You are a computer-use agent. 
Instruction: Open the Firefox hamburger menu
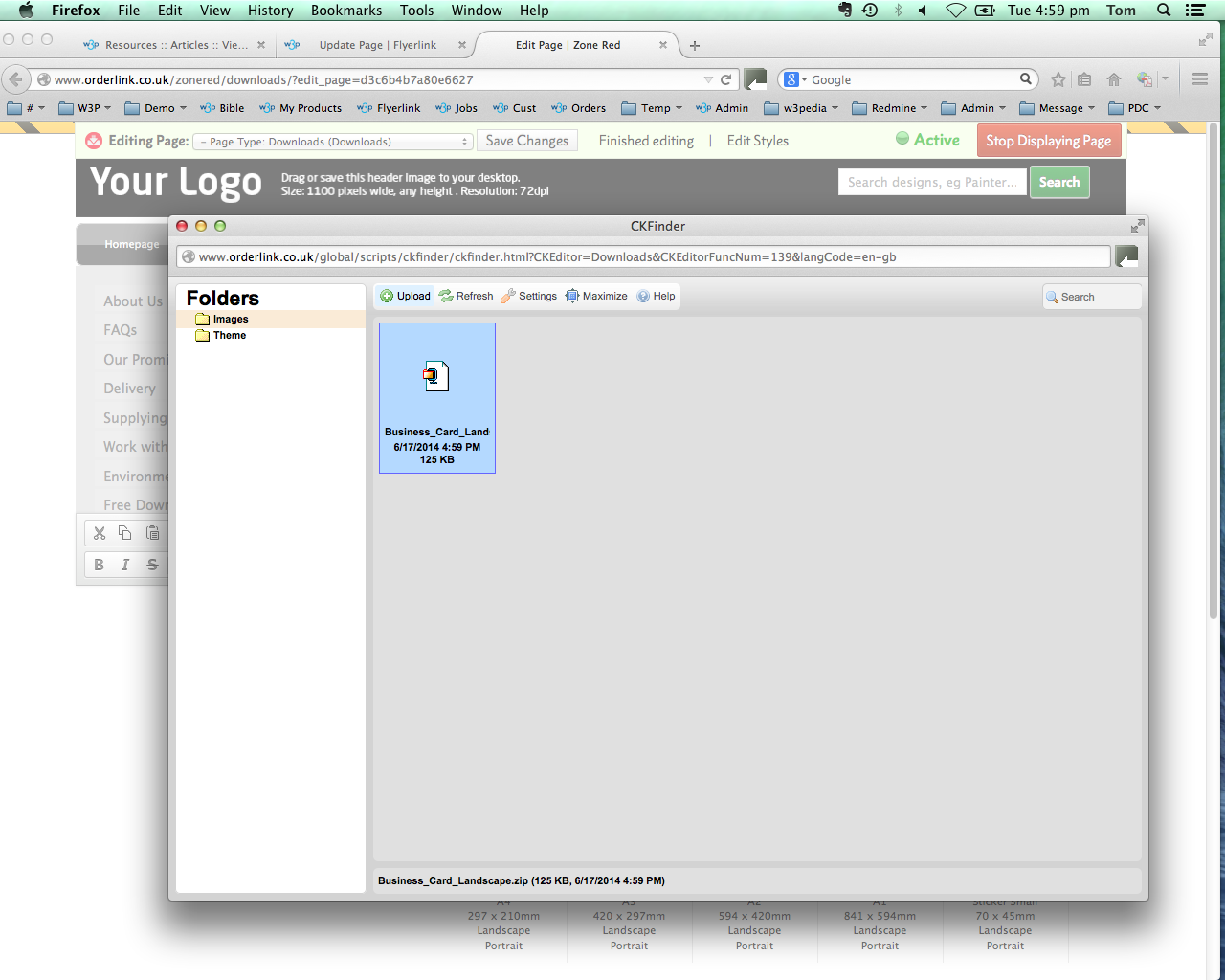1200,79
